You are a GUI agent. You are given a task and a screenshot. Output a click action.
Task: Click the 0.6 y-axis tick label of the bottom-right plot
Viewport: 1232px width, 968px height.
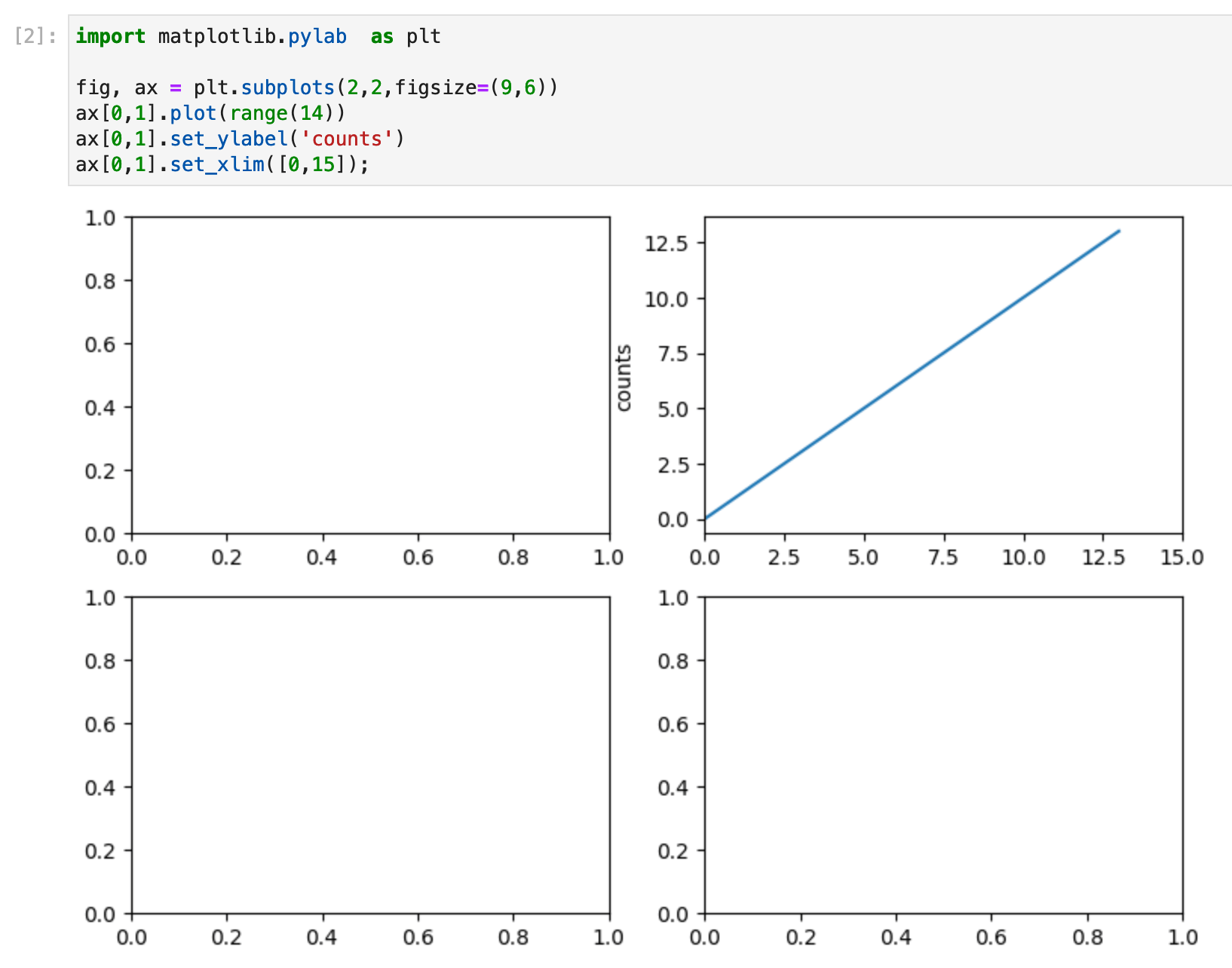(673, 724)
